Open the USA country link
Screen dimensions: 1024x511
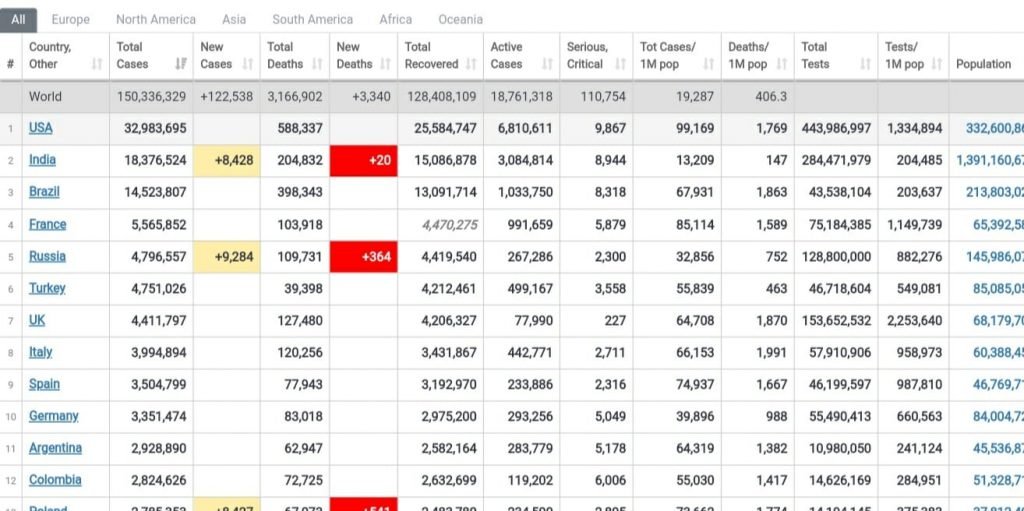point(41,128)
